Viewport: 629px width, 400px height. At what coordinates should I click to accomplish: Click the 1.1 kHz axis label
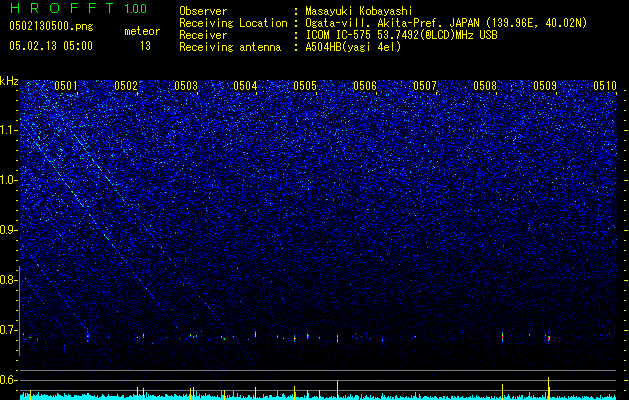(9, 130)
